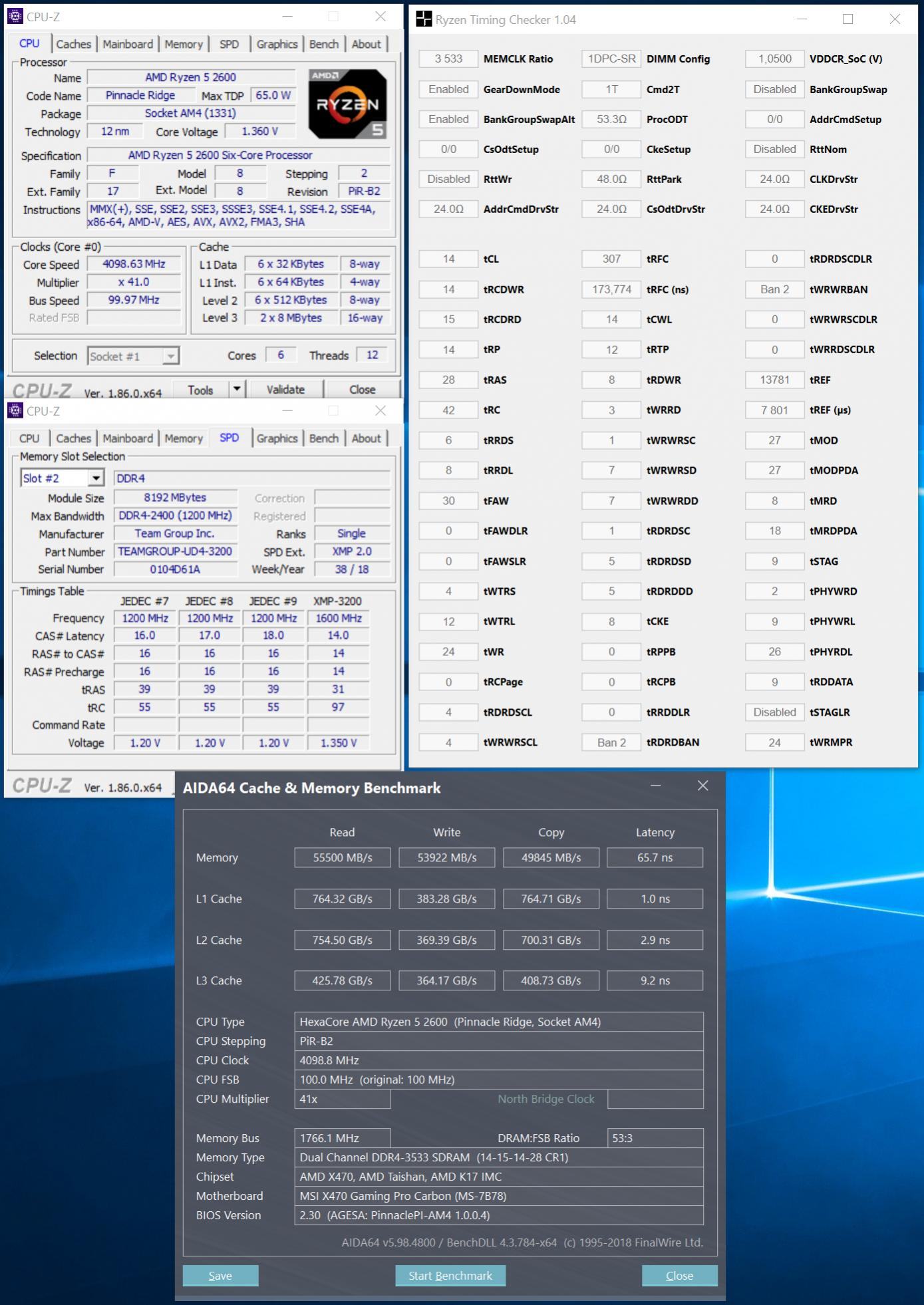Close the top CPU-Z window

click(x=381, y=17)
